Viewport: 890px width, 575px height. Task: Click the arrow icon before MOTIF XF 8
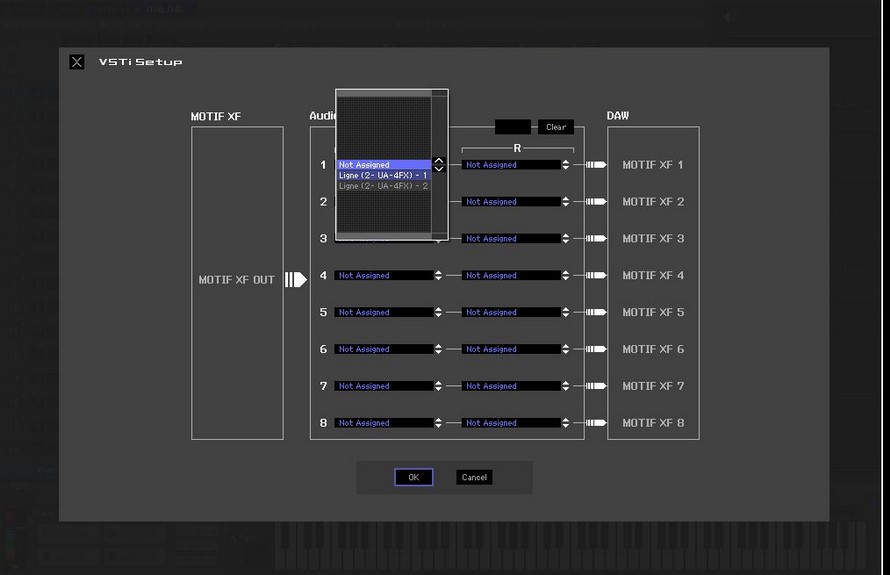point(596,423)
